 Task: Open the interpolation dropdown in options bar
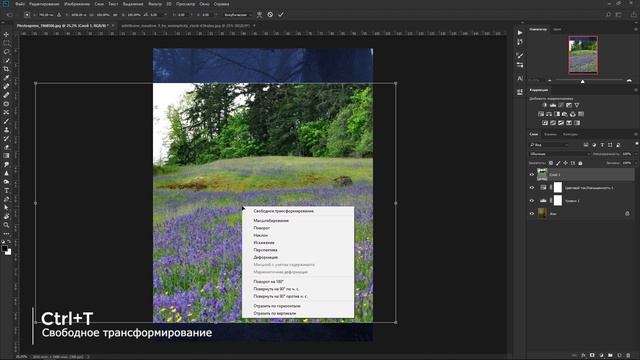click(238, 15)
